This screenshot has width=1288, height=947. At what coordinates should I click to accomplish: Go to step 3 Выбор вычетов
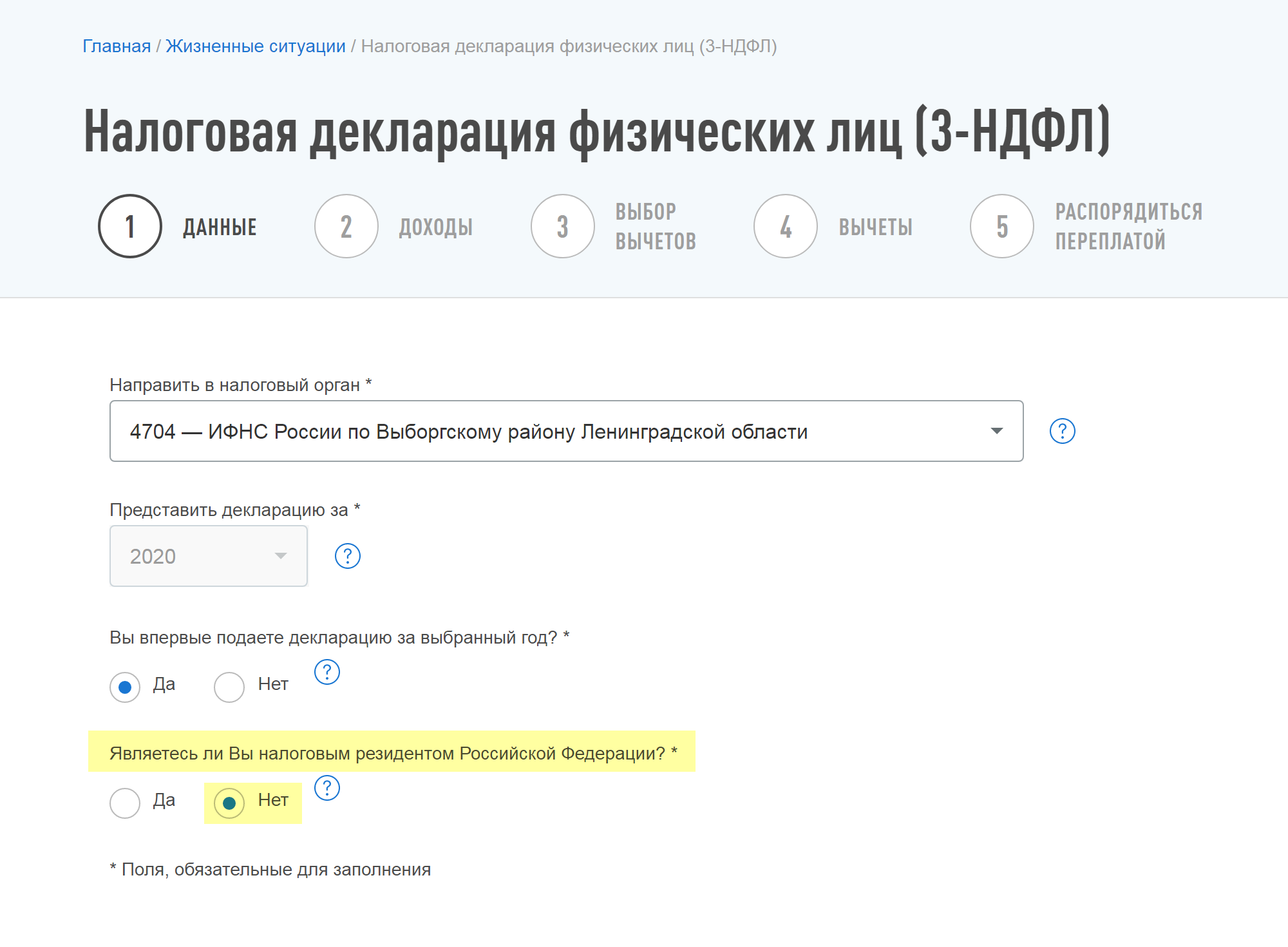click(614, 226)
